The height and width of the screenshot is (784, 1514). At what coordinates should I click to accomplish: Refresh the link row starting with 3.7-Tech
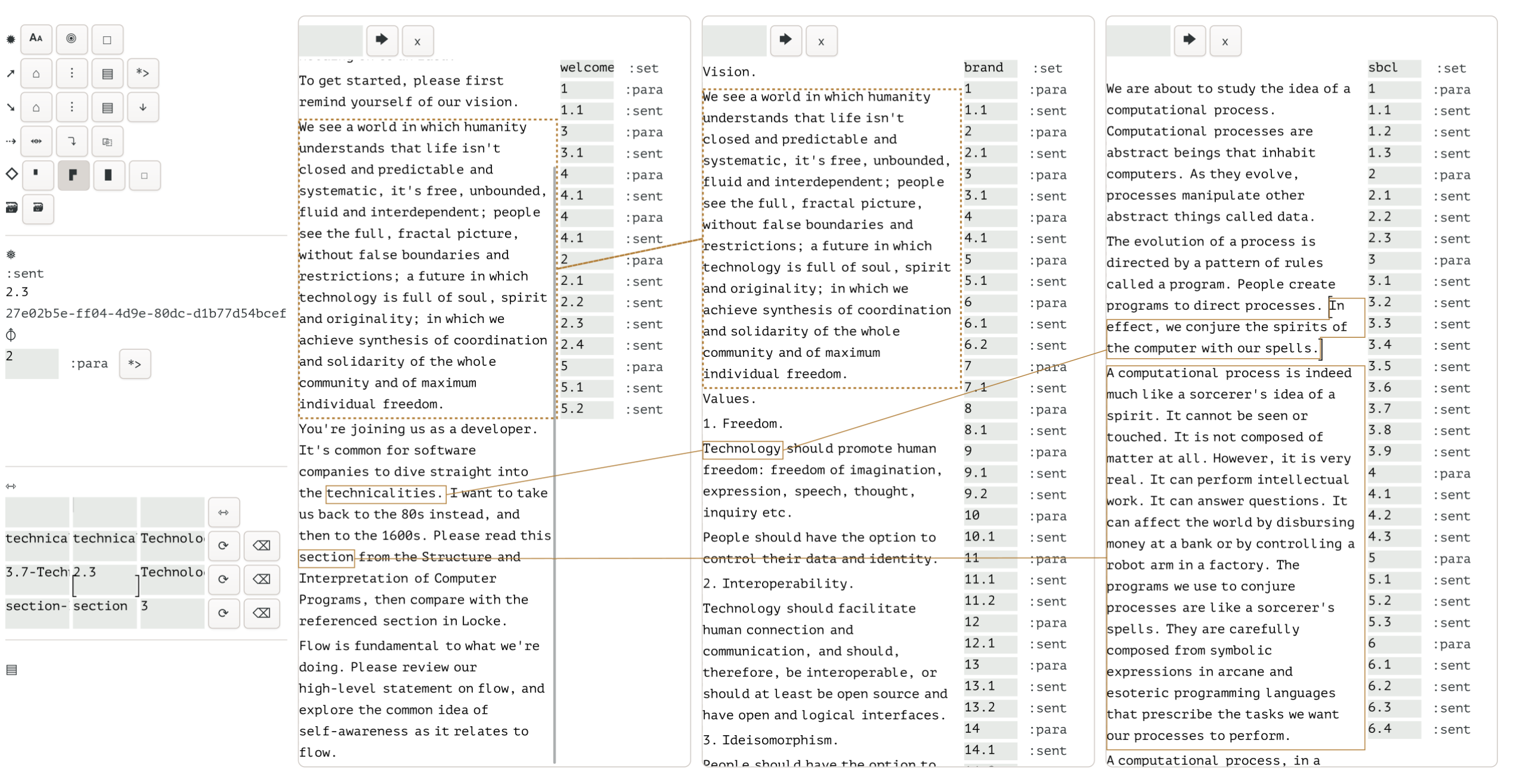coord(224,581)
